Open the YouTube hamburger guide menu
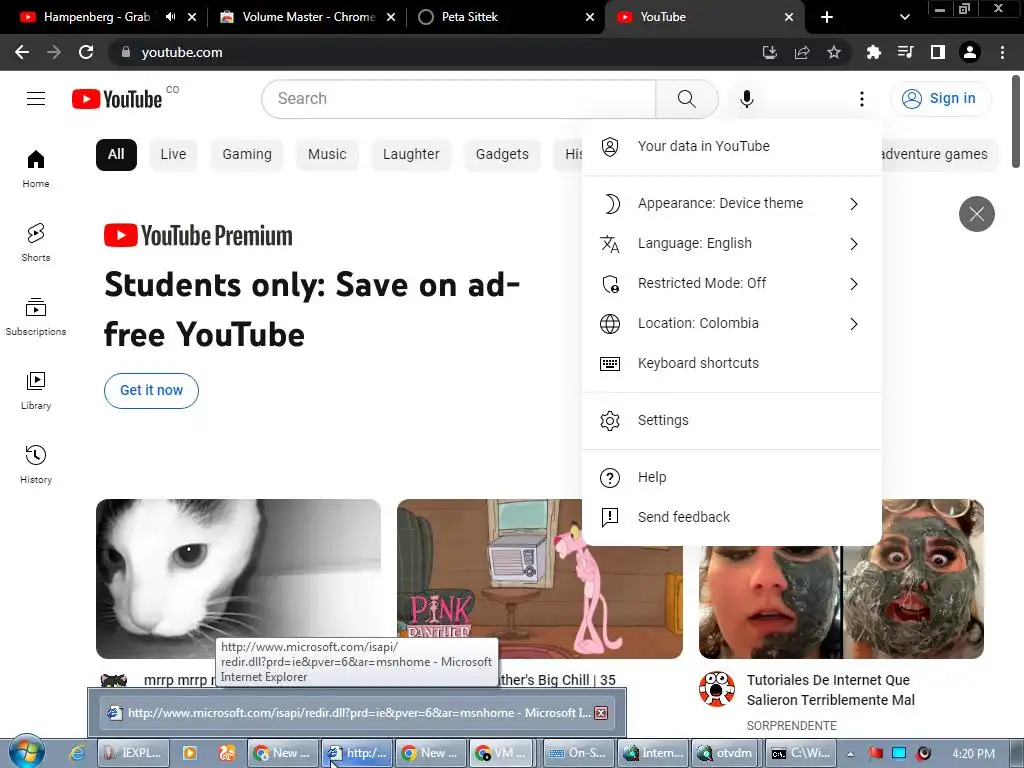 coord(36,99)
